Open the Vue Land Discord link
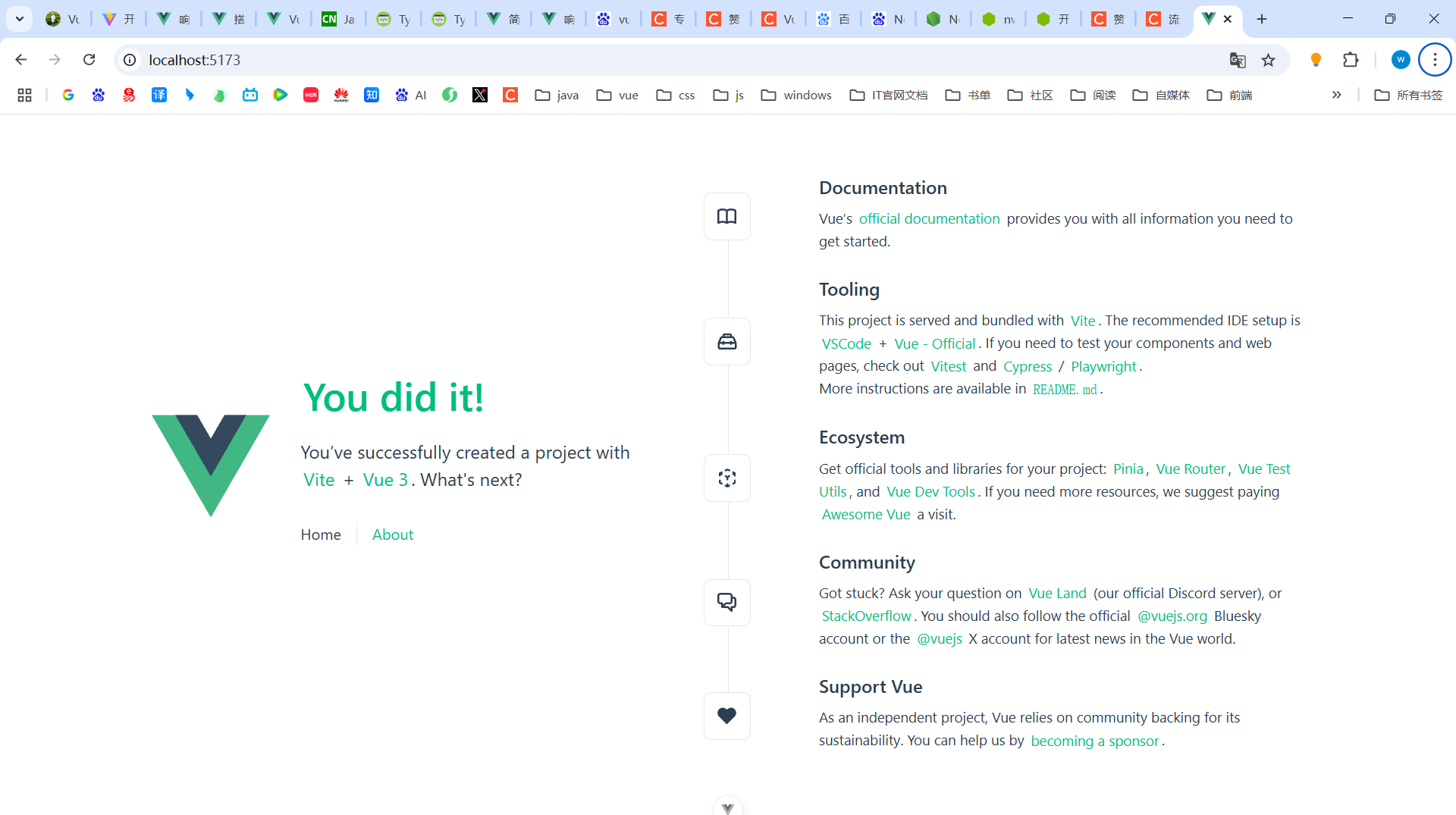The image size is (1456, 815). tap(1057, 593)
